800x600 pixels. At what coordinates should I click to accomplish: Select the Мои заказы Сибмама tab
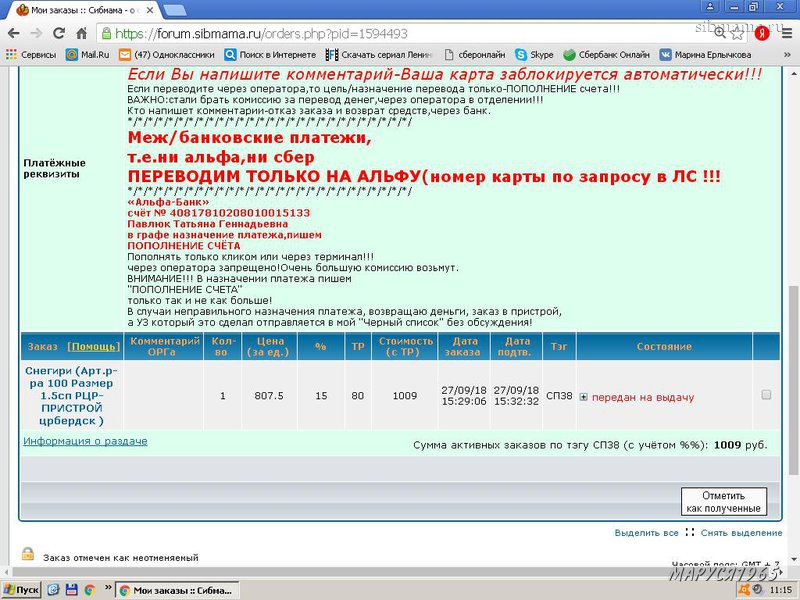[82, 10]
